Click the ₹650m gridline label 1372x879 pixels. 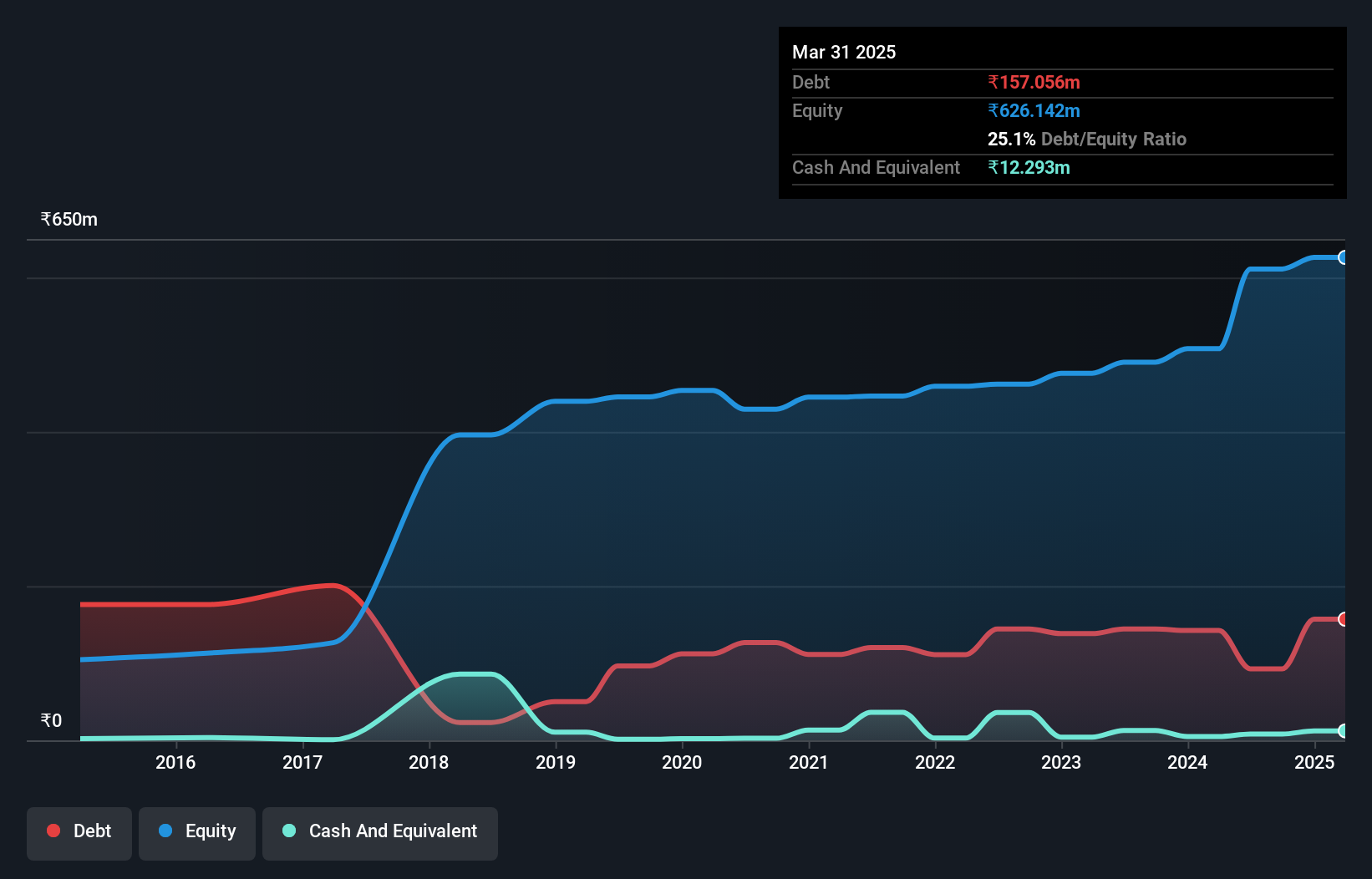tap(69, 219)
